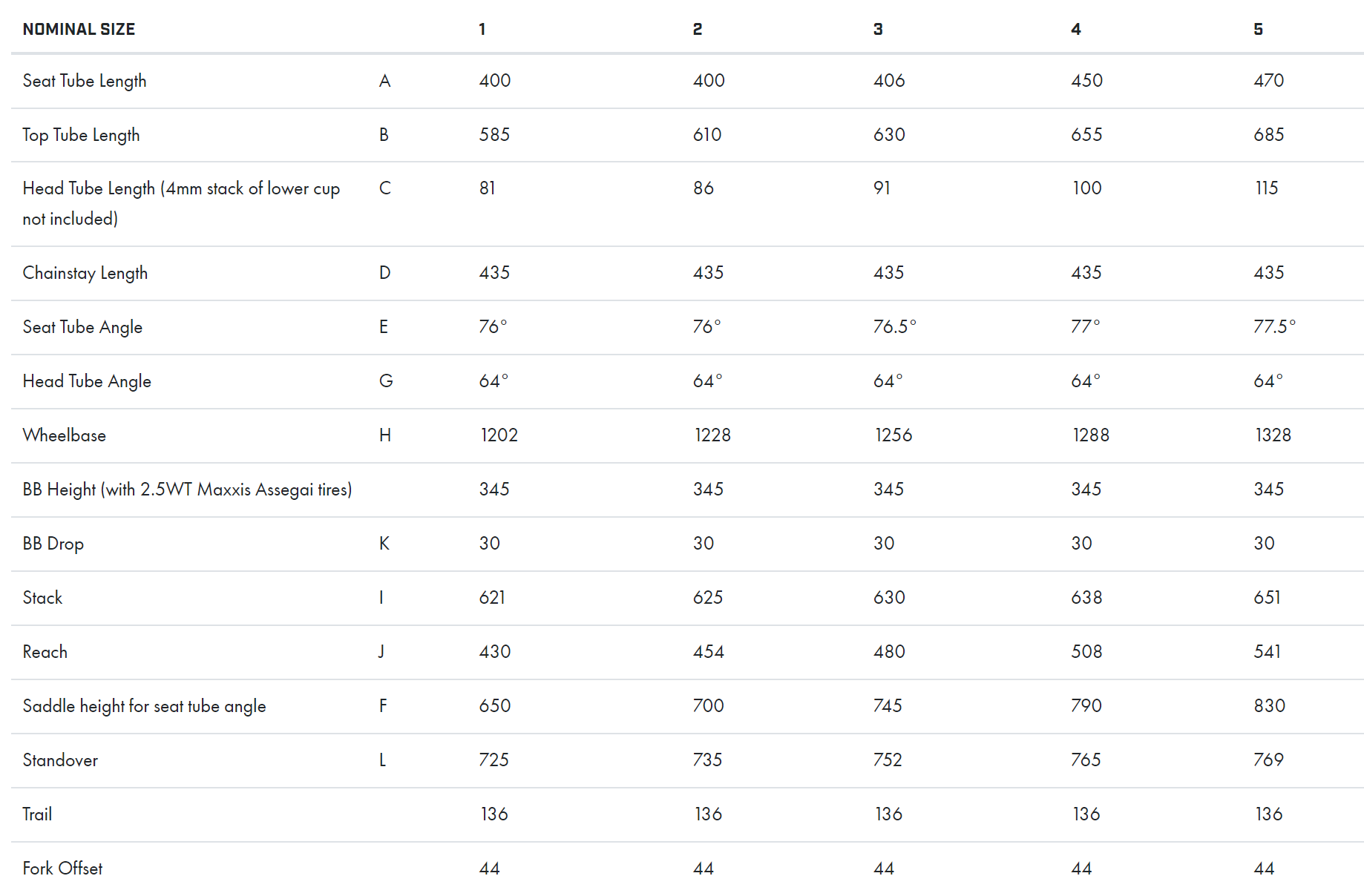Viewport: 1364px width, 896px height.
Task: Select the Fork Offset row label
Action: pyautogui.click(x=62, y=868)
